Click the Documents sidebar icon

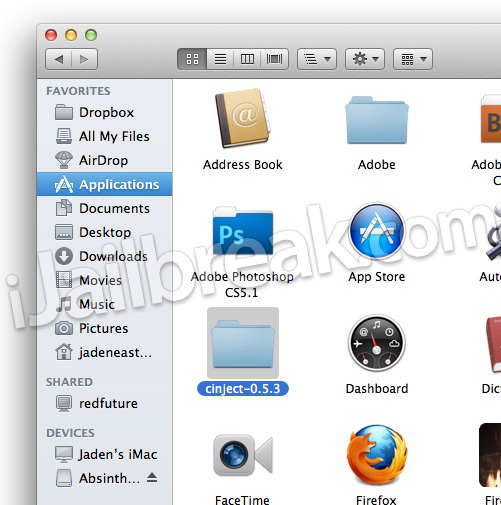point(64,208)
